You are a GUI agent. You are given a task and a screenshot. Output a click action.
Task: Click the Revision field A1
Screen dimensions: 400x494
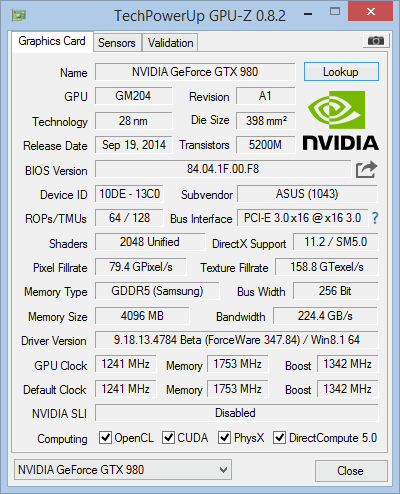[x=266, y=96]
